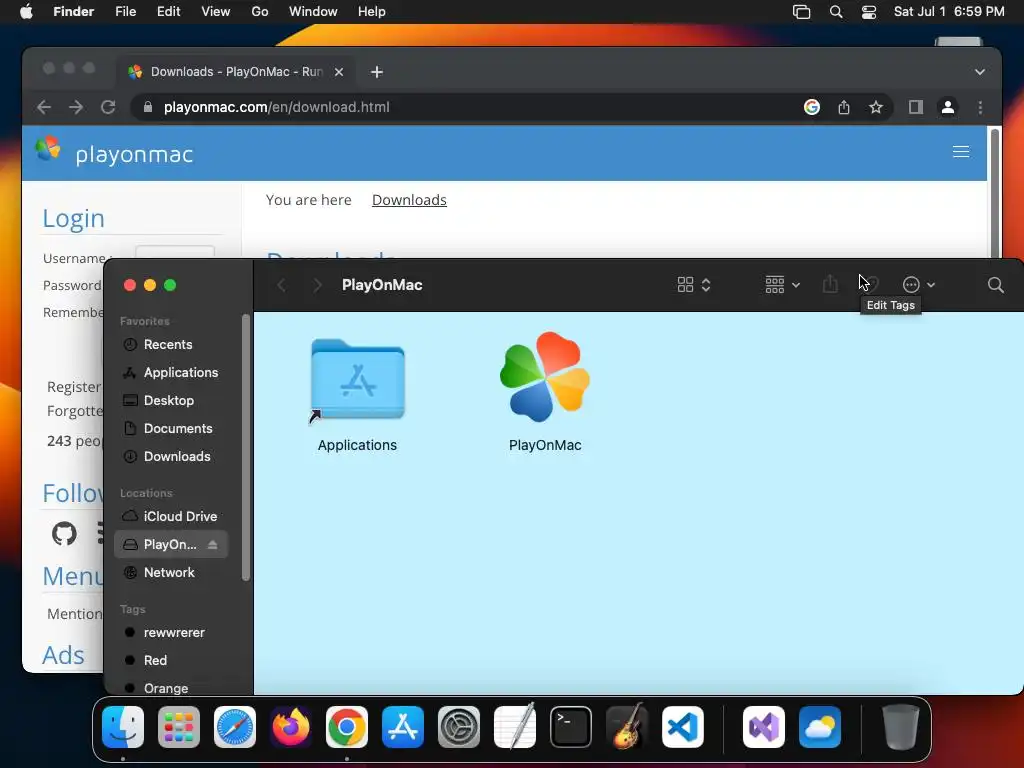Open Terminal from the Dock
The image size is (1024, 768).
click(x=571, y=727)
